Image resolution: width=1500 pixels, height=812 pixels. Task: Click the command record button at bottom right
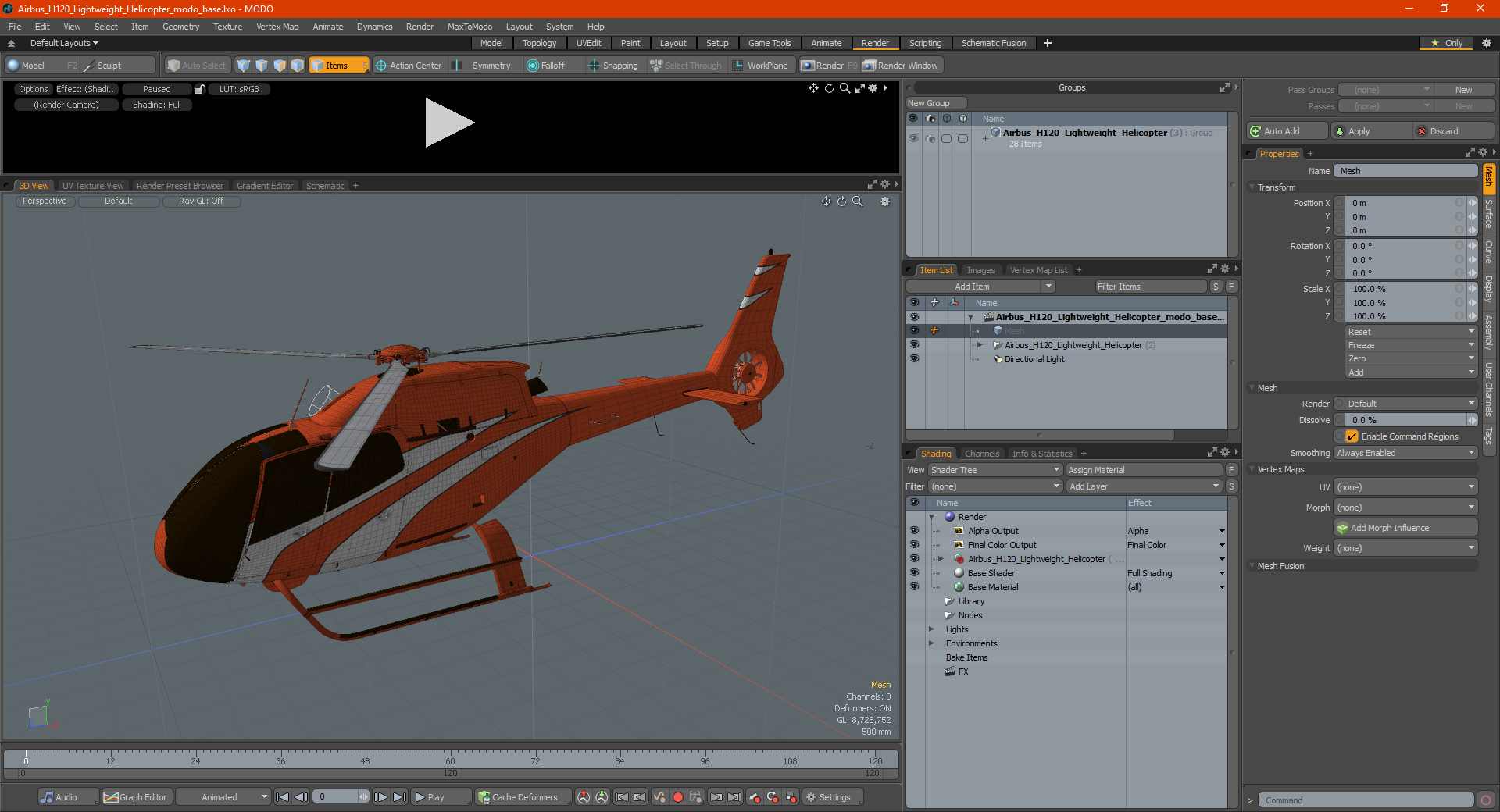(1486, 800)
